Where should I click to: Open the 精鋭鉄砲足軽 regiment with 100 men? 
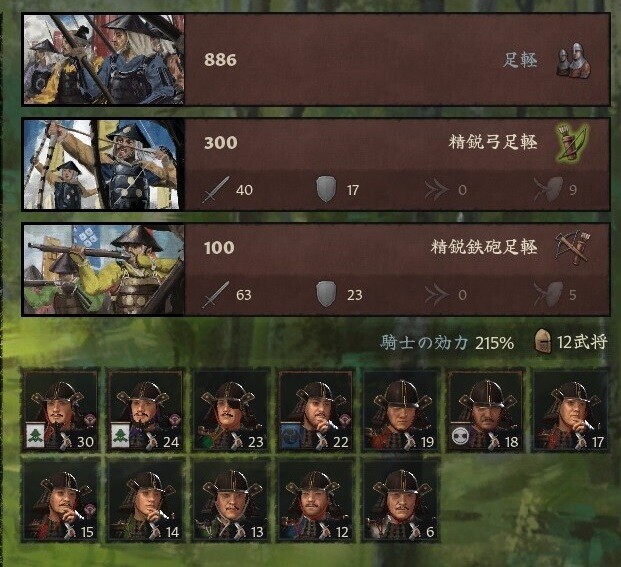(x=316, y=270)
